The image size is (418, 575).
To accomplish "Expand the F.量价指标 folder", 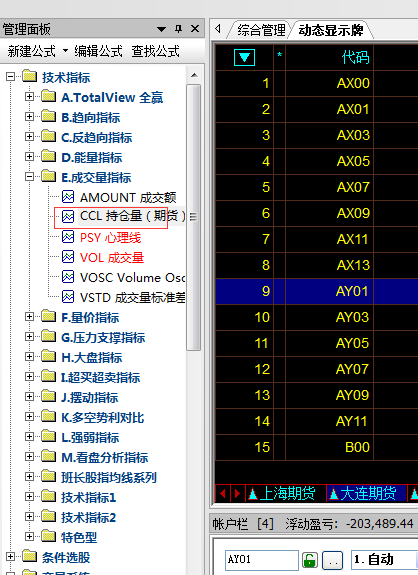I will click(29, 316).
